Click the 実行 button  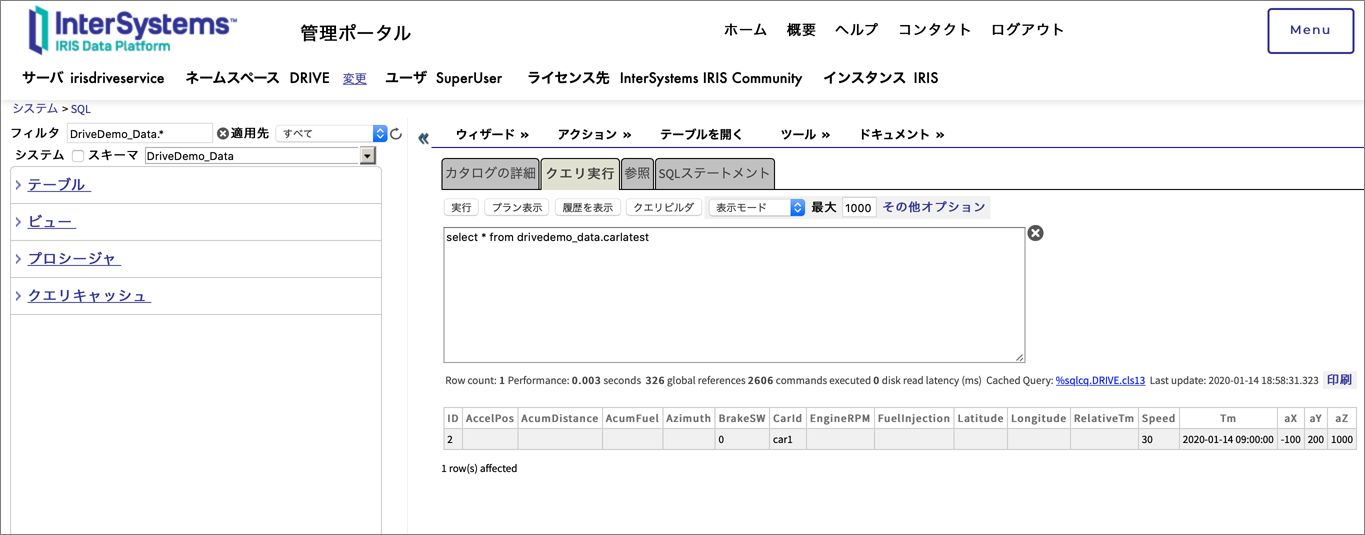coord(461,208)
